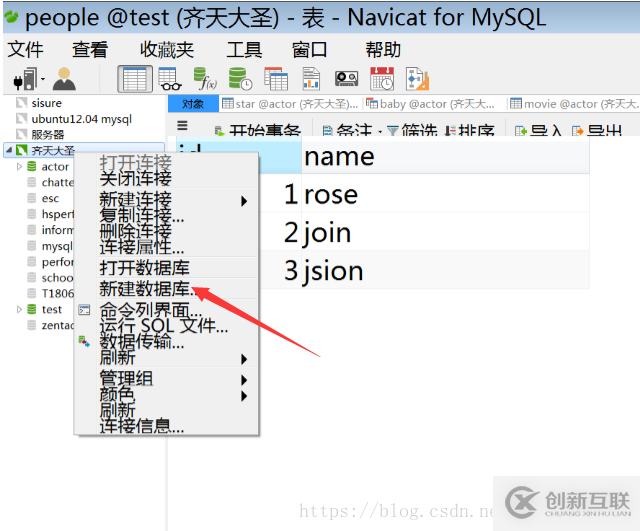
Task: Open the Model toolbar icon
Action: 417,79
